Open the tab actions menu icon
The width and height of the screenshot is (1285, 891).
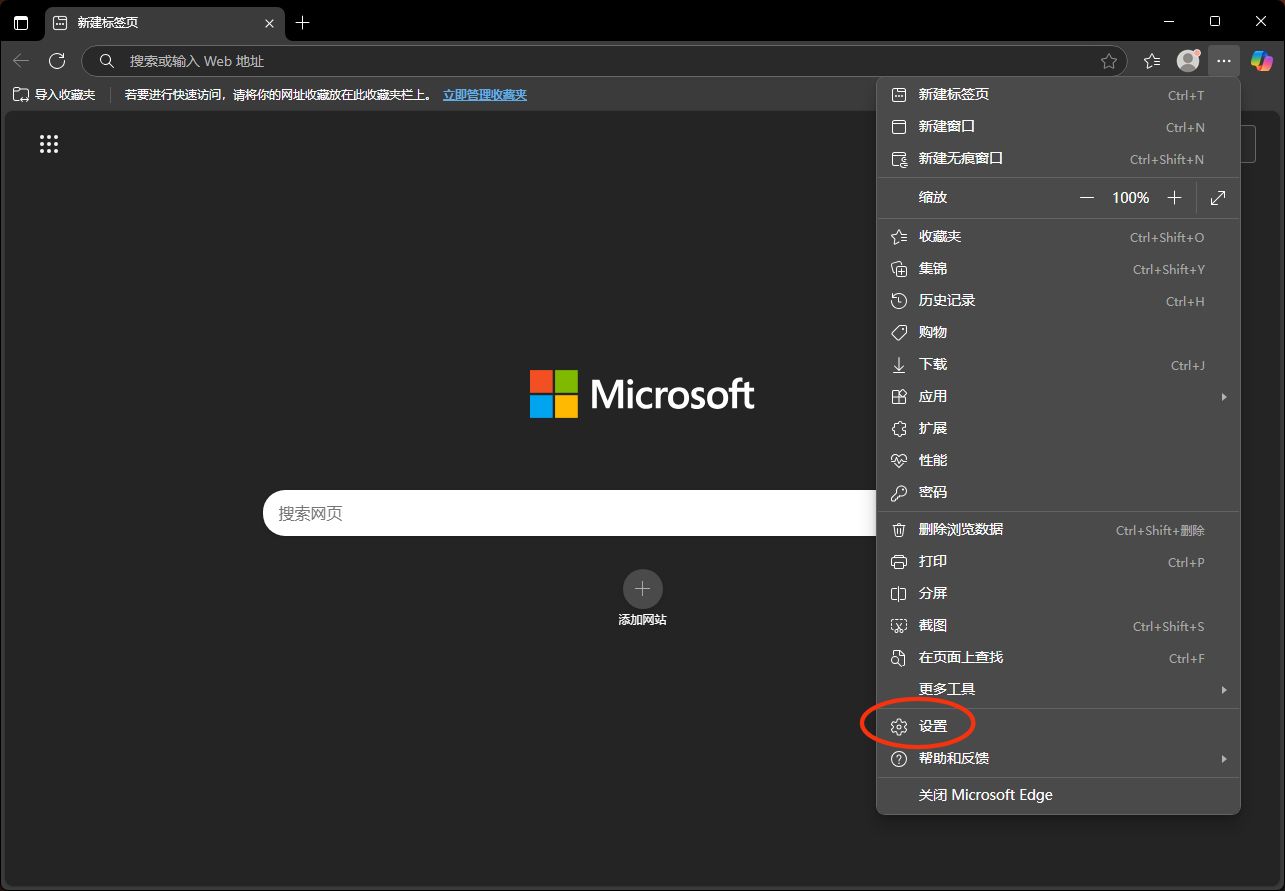click(21, 23)
